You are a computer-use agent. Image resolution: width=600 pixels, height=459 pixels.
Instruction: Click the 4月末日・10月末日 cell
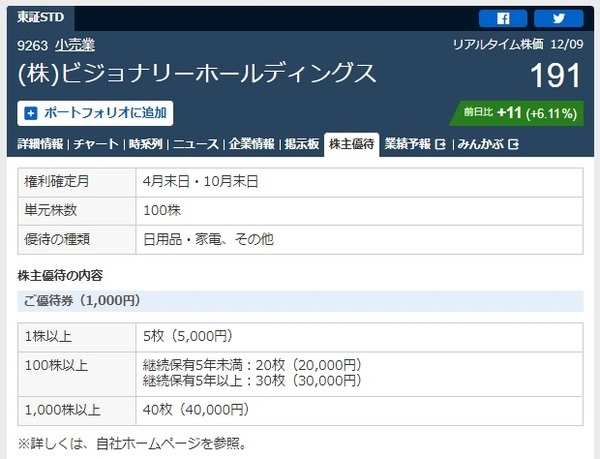tap(359, 182)
